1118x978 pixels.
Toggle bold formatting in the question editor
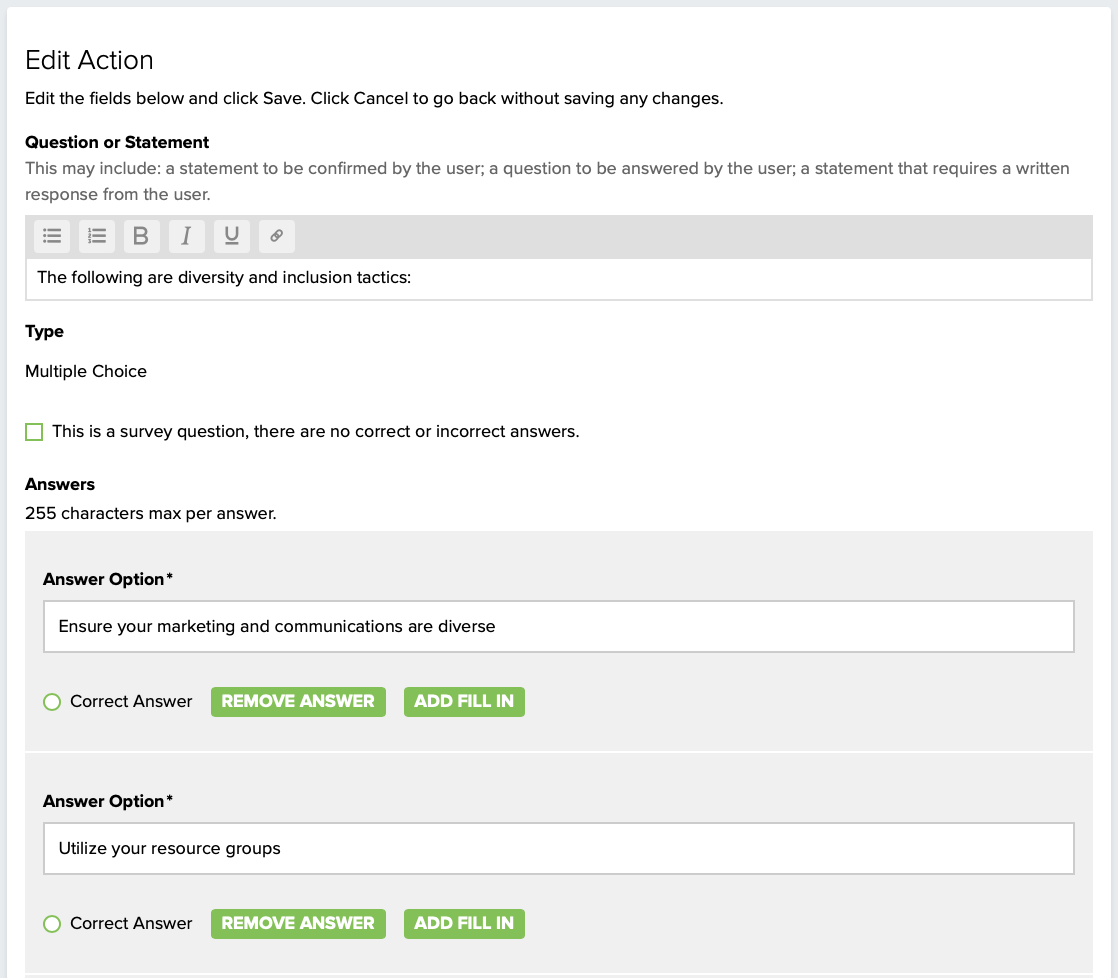(x=141, y=236)
